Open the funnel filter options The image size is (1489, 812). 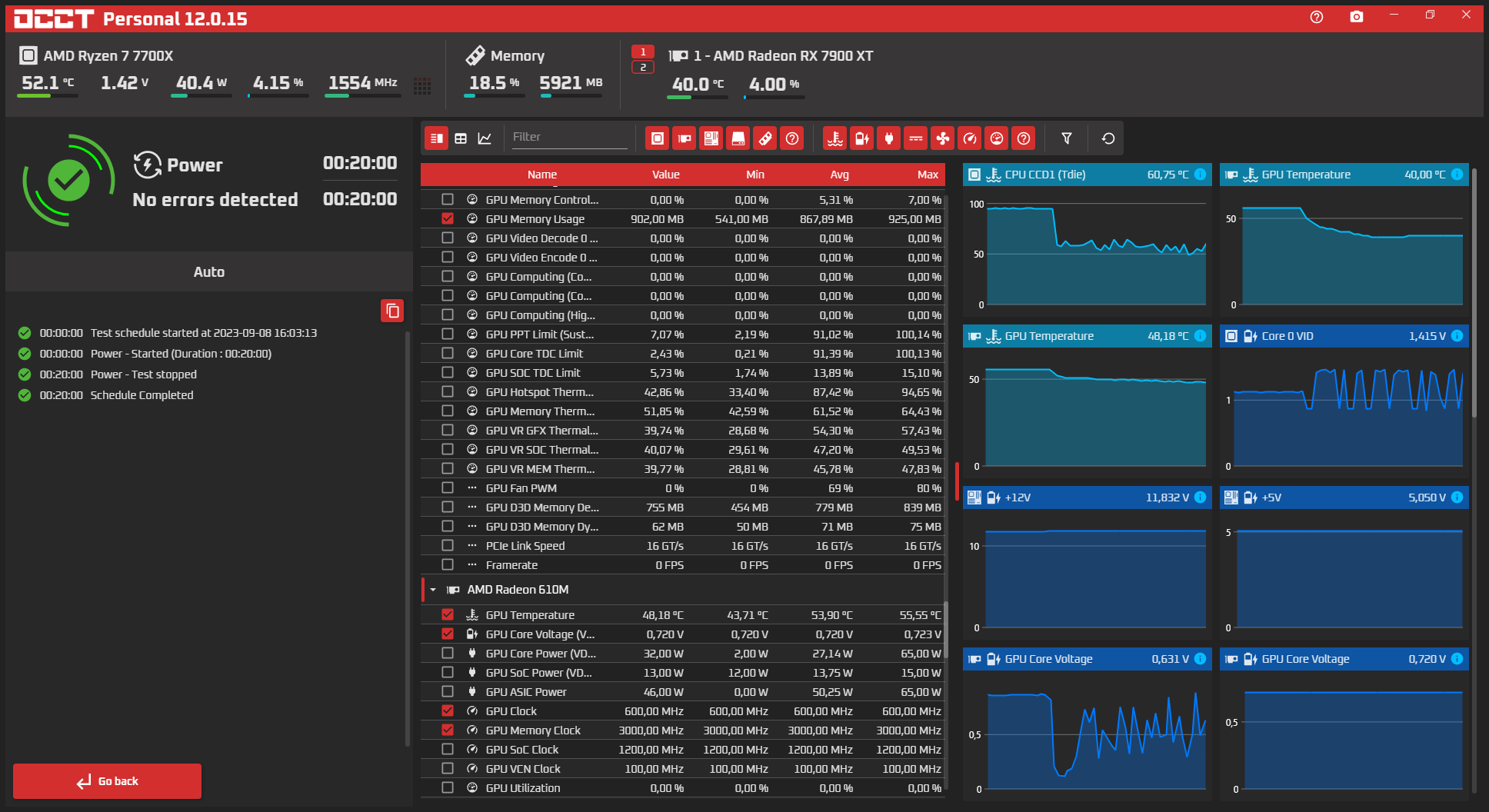[1066, 138]
